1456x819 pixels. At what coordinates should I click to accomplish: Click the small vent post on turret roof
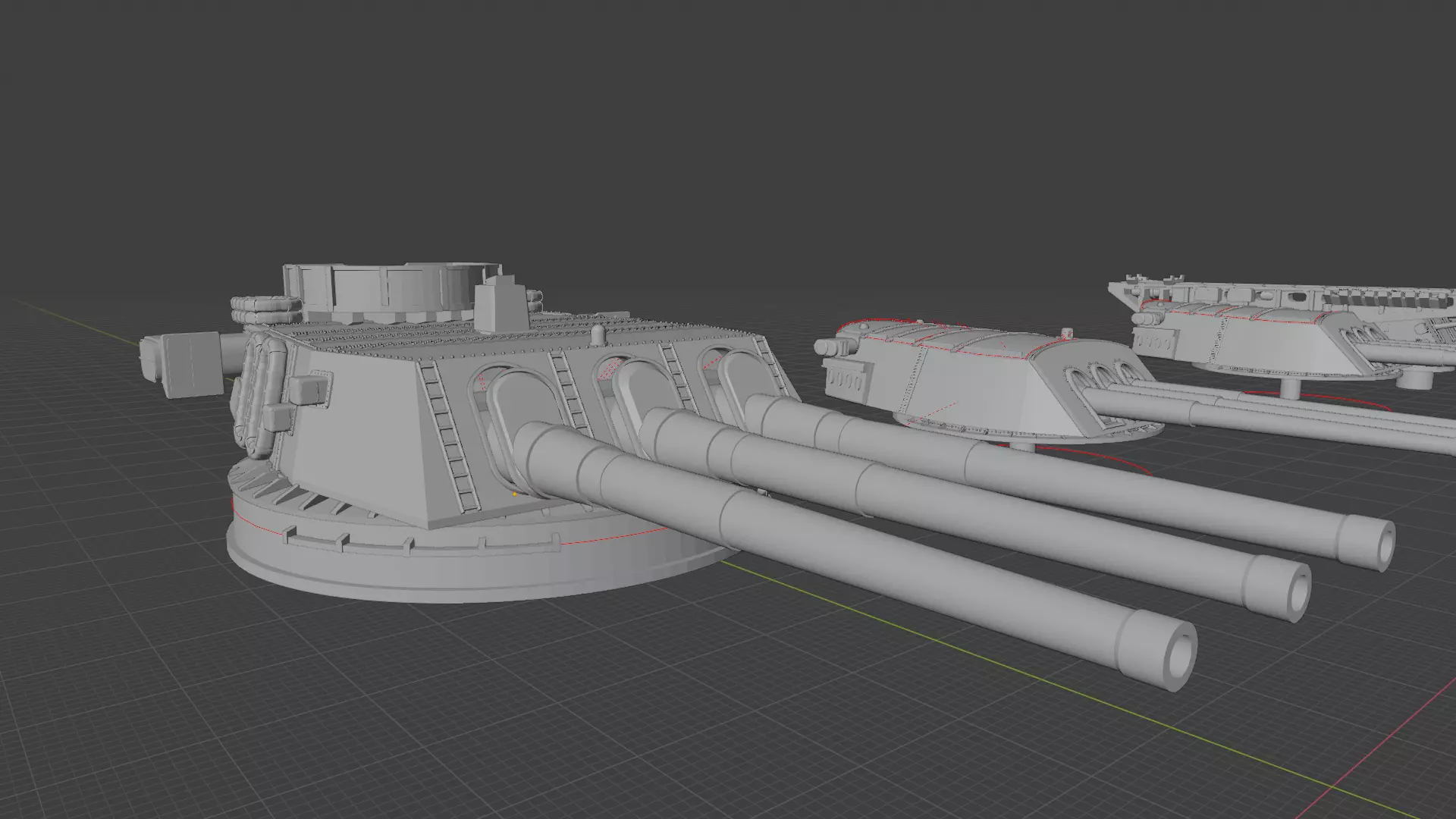pos(598,334)
